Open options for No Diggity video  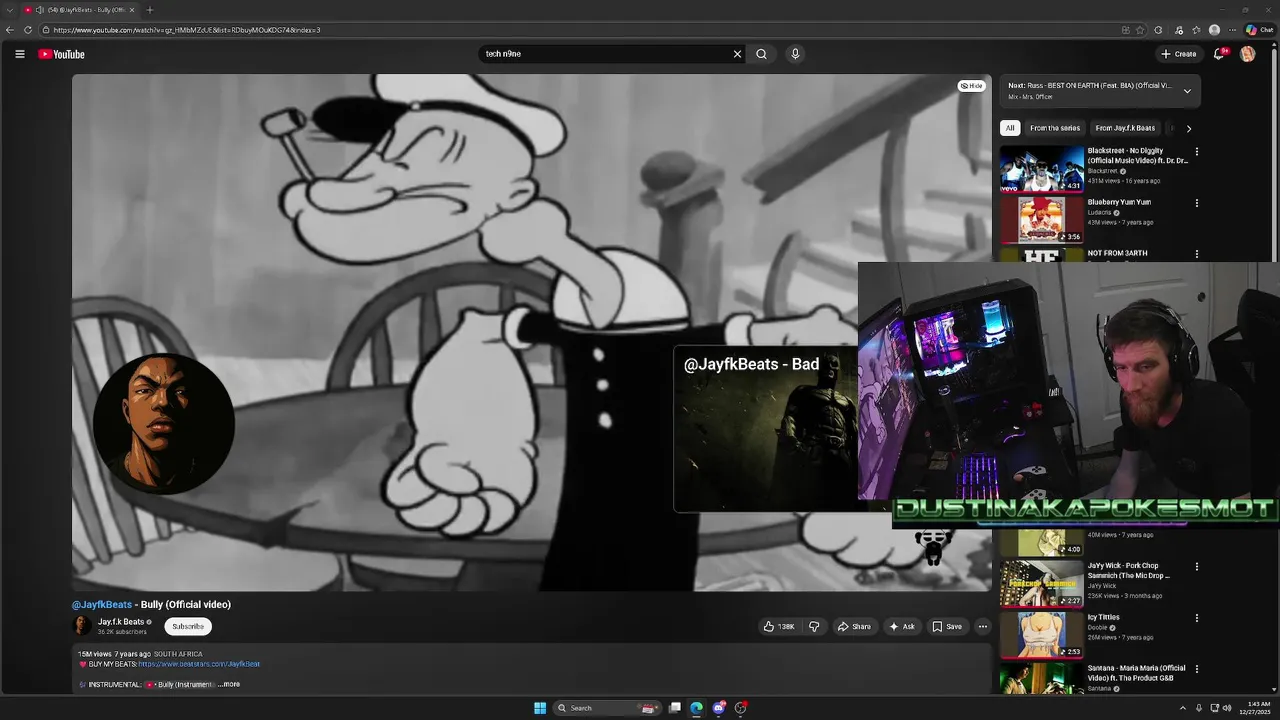pyautogui.click(x=1196, y=152)
